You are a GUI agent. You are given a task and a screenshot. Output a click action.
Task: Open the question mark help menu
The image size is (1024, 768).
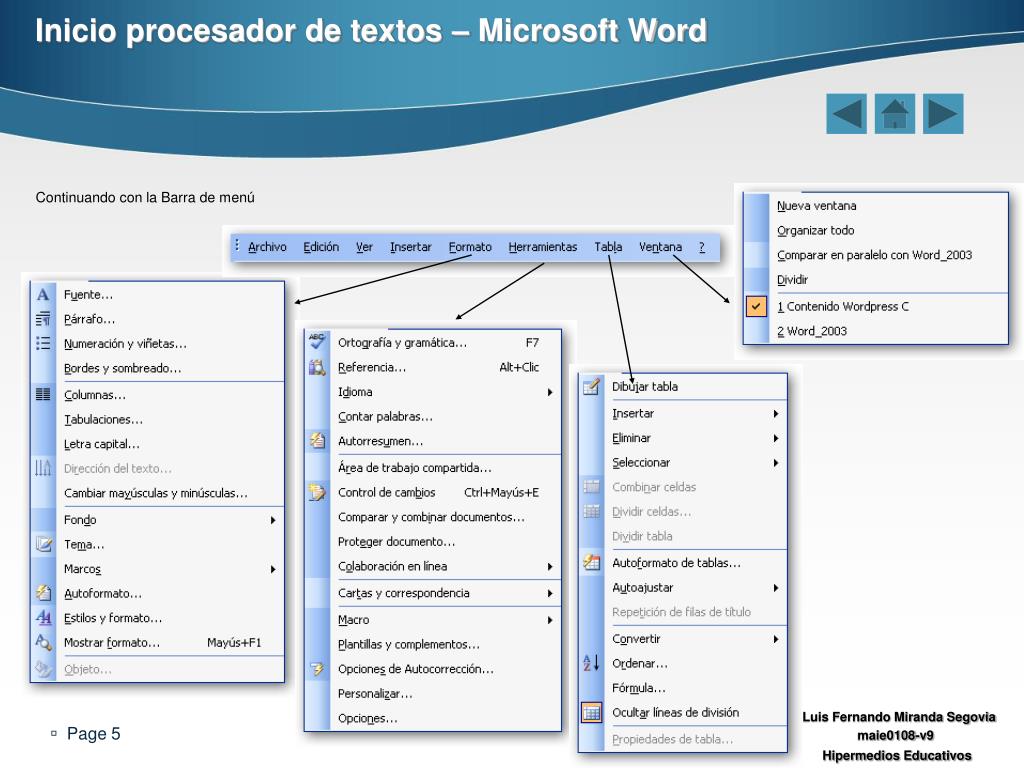pyautogui.click(x=701, y=247)
